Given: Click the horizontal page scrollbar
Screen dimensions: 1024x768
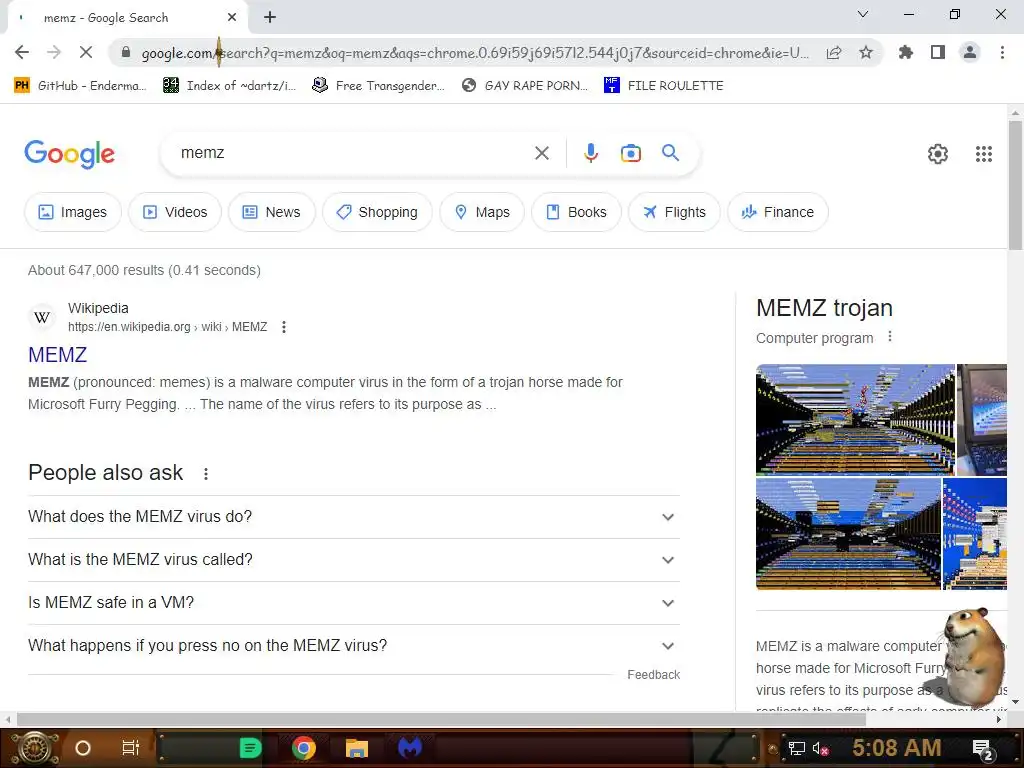Looking at the screenshot, I should [441, 720].
